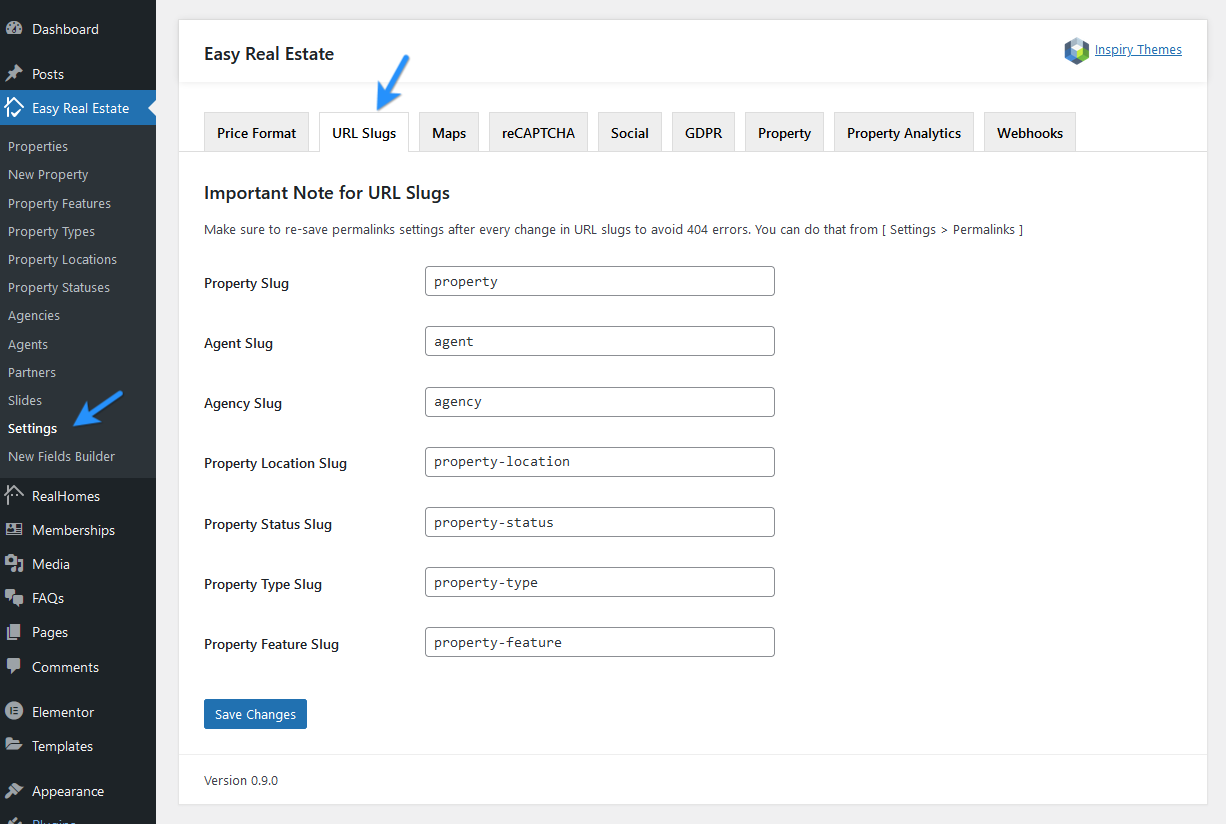1226x824 pixels.
Task: Open the Elementor menu label
Action: tap(63, 712)
